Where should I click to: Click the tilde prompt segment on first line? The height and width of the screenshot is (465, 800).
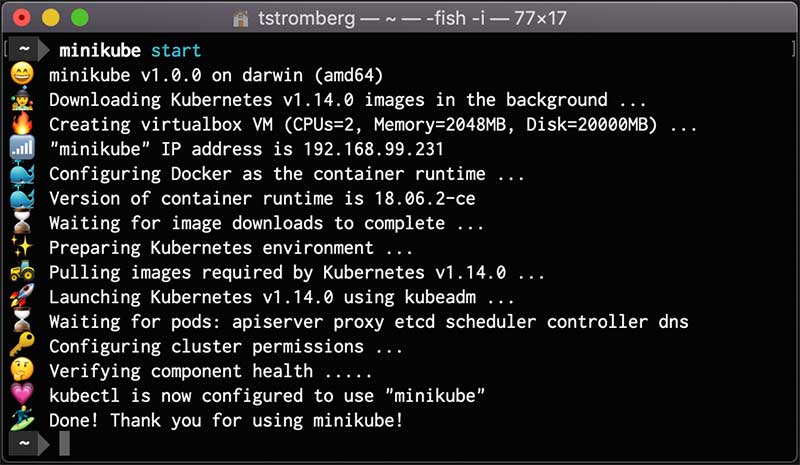coord(24,50)
